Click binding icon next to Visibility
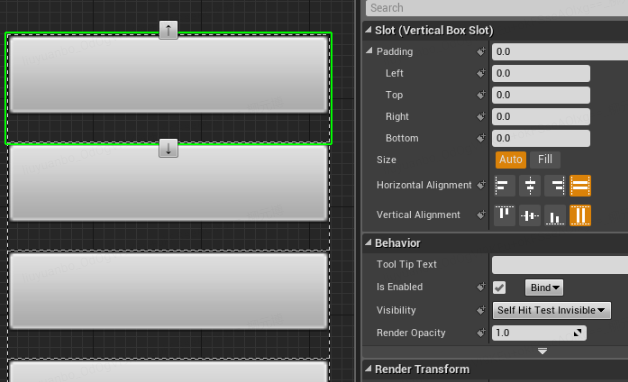628x382 pixels. coord(481,310)
